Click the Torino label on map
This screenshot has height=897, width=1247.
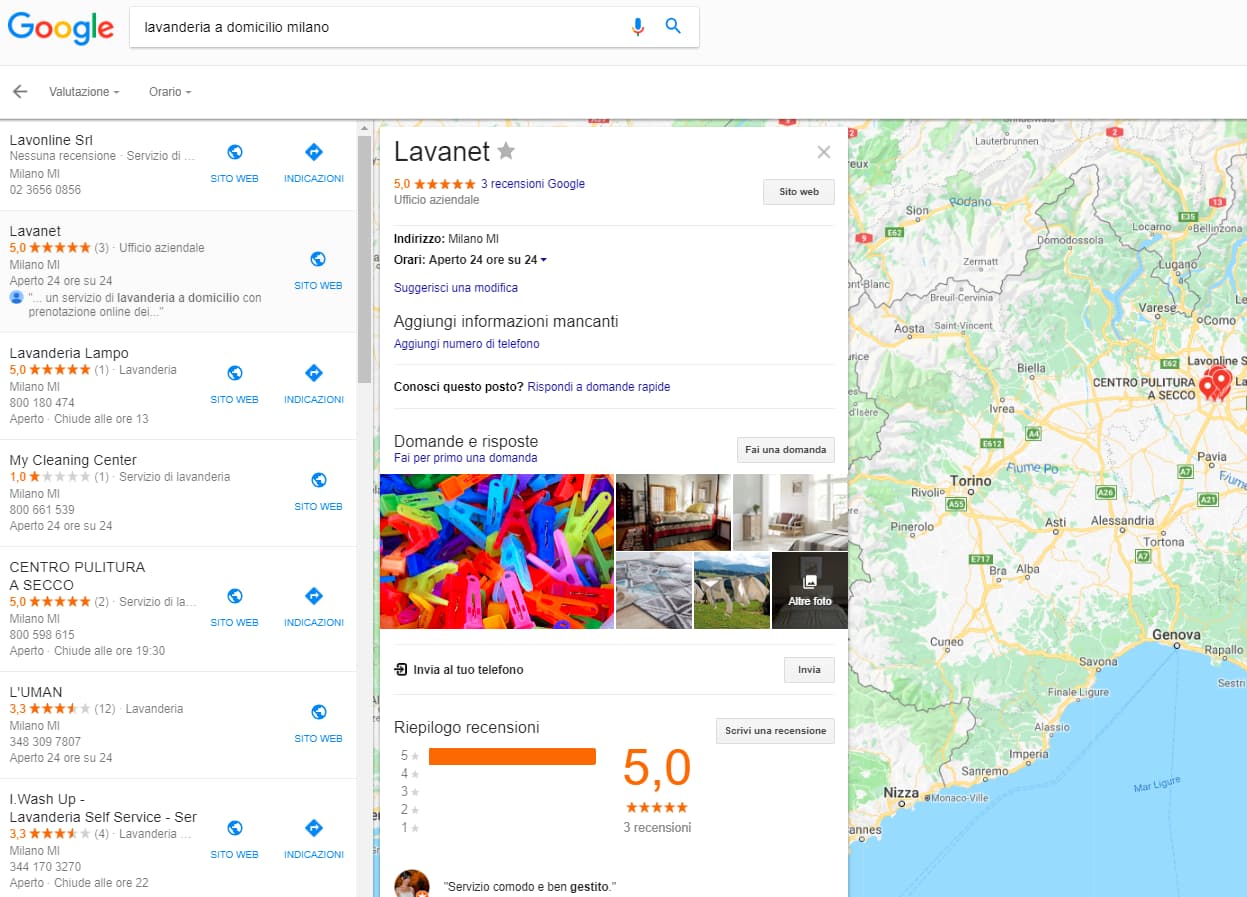[x=970, y=481]
